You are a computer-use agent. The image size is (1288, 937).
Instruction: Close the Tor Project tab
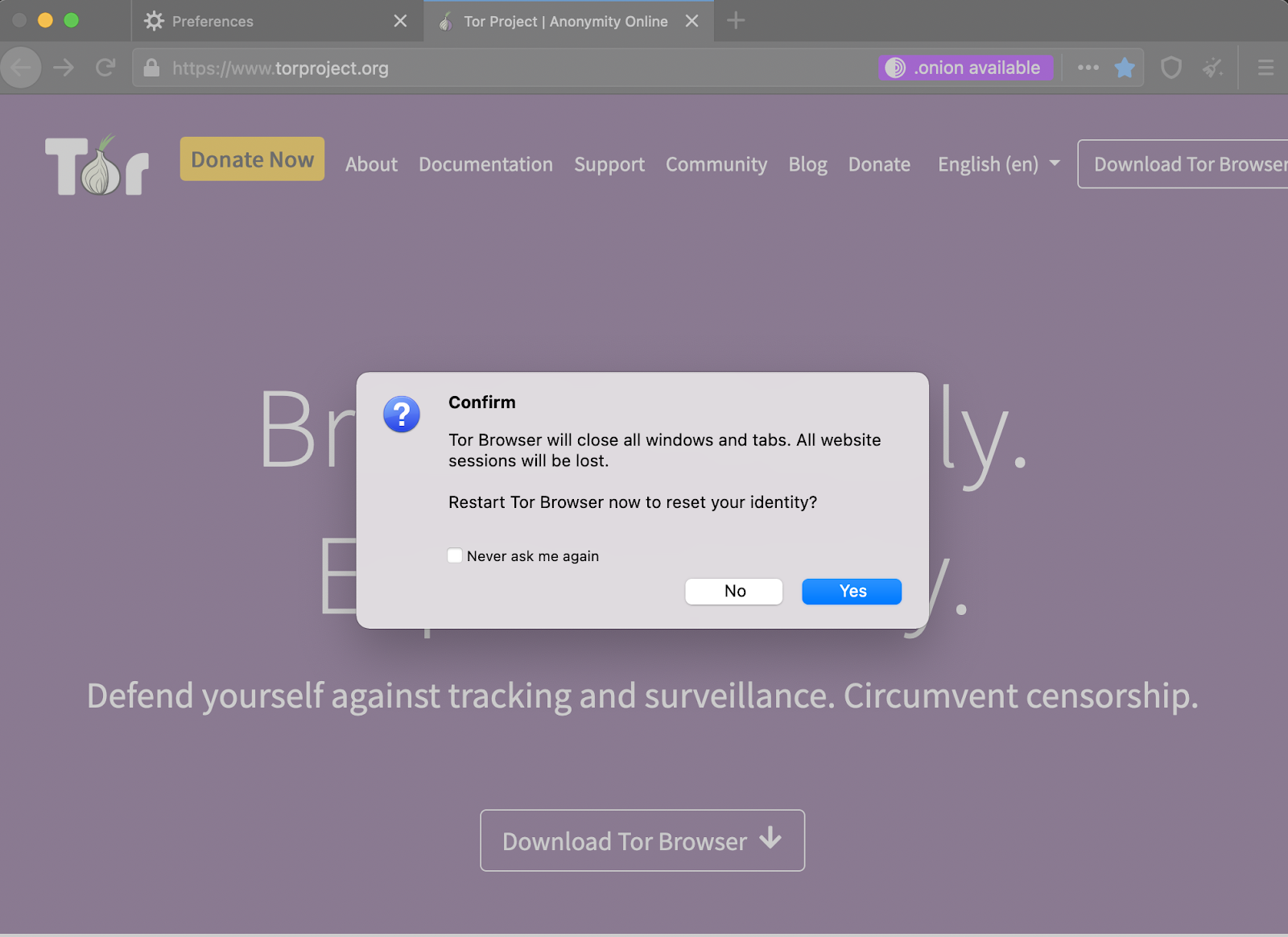[692, 21]
